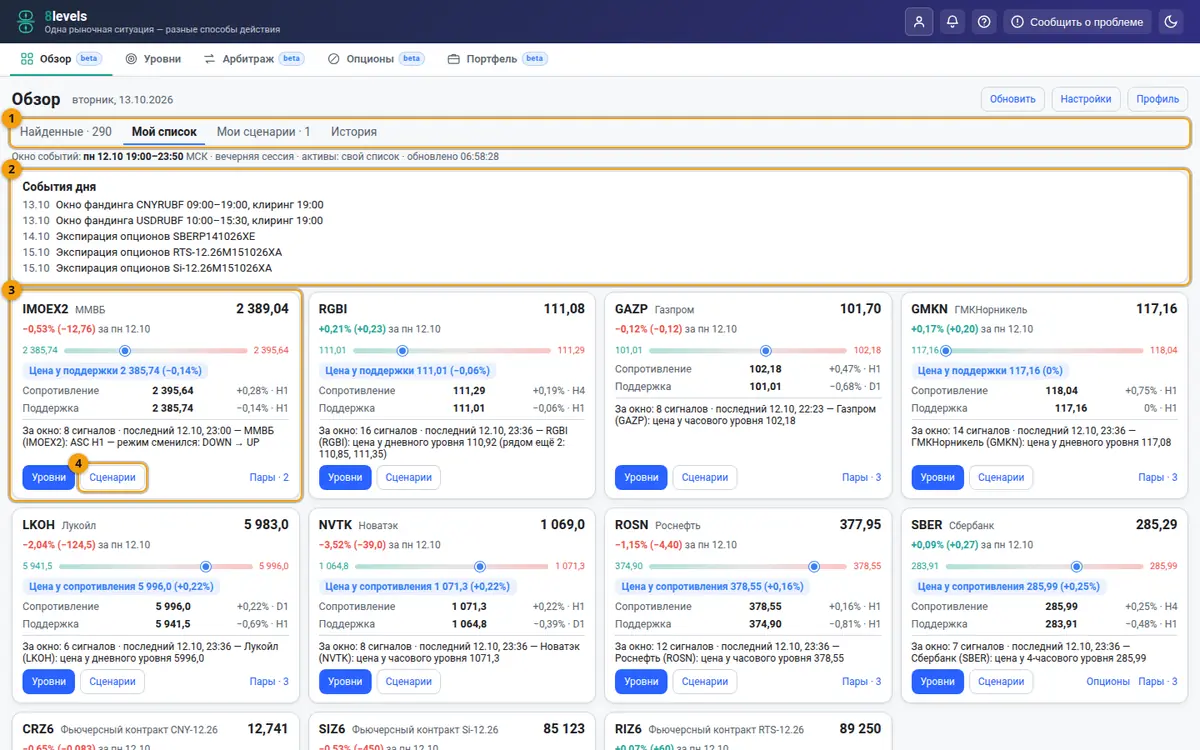The width and height of the screenshot is (1200, 750).
Task: Open Сценарии on the GAZP card
Action: (705, 478)
